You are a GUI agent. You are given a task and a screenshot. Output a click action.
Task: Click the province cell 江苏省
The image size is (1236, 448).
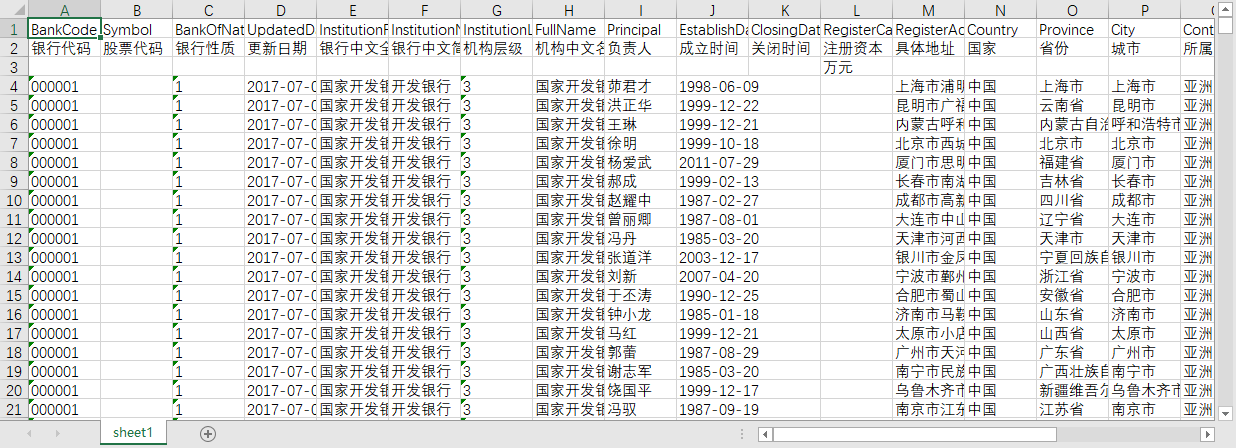tap(1073, 409)
